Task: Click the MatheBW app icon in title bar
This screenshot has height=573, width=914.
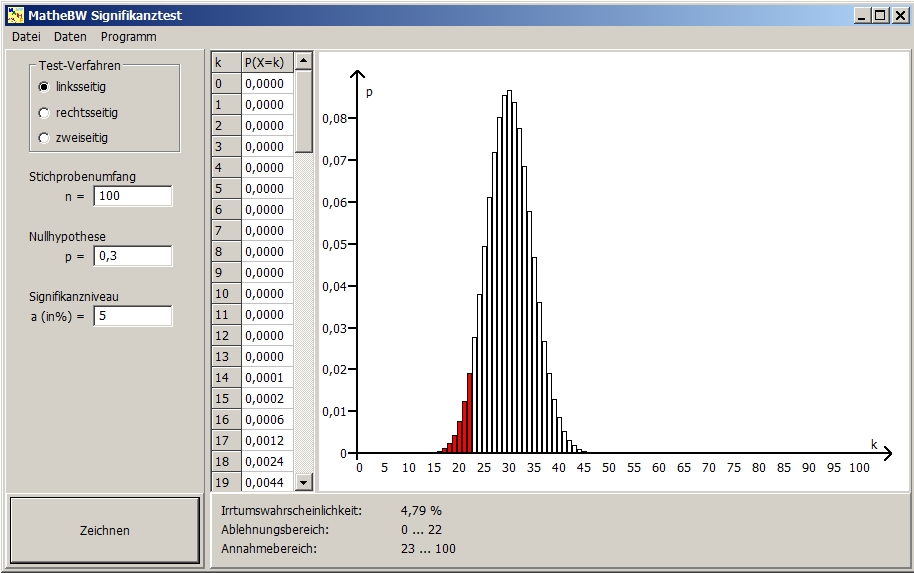Action: pyautogui.click(x=15, y=15)
